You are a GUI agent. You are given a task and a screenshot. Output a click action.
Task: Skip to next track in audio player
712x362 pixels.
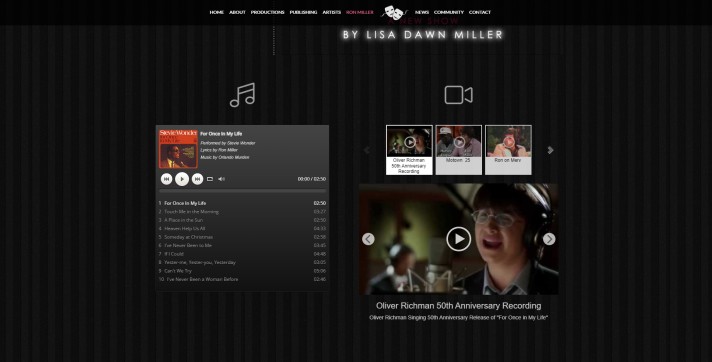(x=197, y=179)
